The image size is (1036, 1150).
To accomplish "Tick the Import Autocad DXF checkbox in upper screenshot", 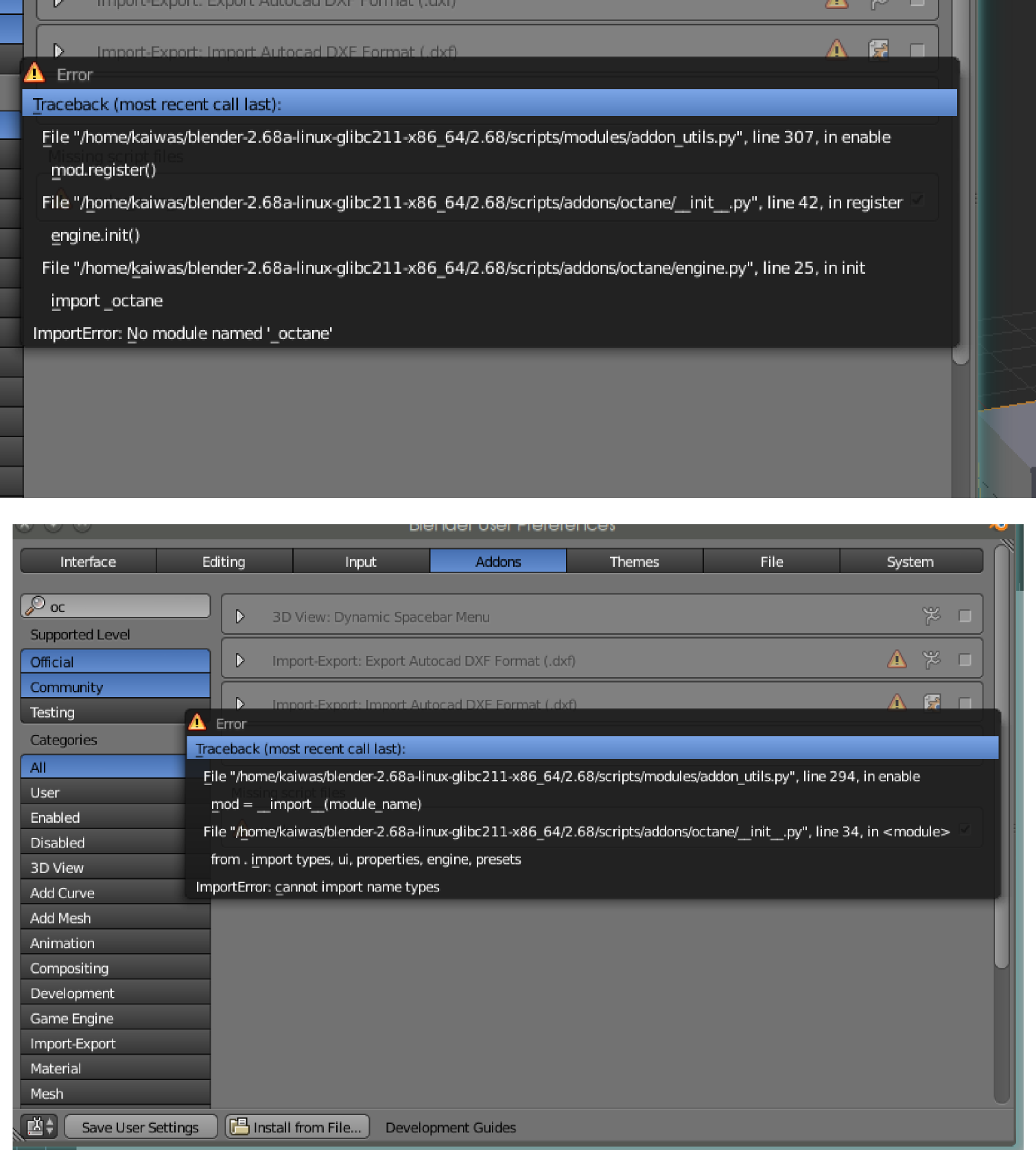I will 917,50.
